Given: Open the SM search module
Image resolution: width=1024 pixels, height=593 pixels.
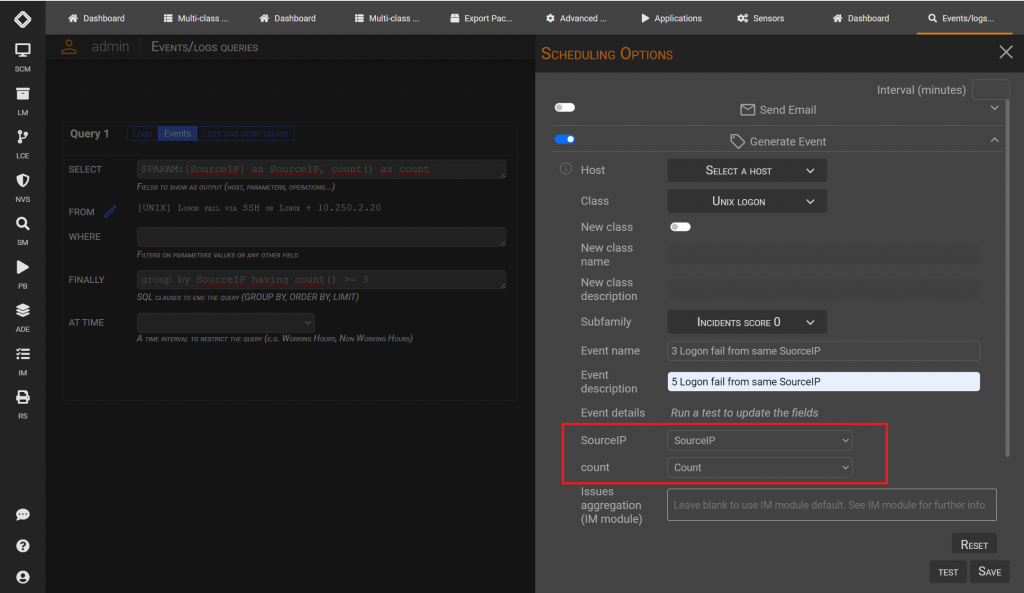Looking at the screenshot, I should click(22, 231).
